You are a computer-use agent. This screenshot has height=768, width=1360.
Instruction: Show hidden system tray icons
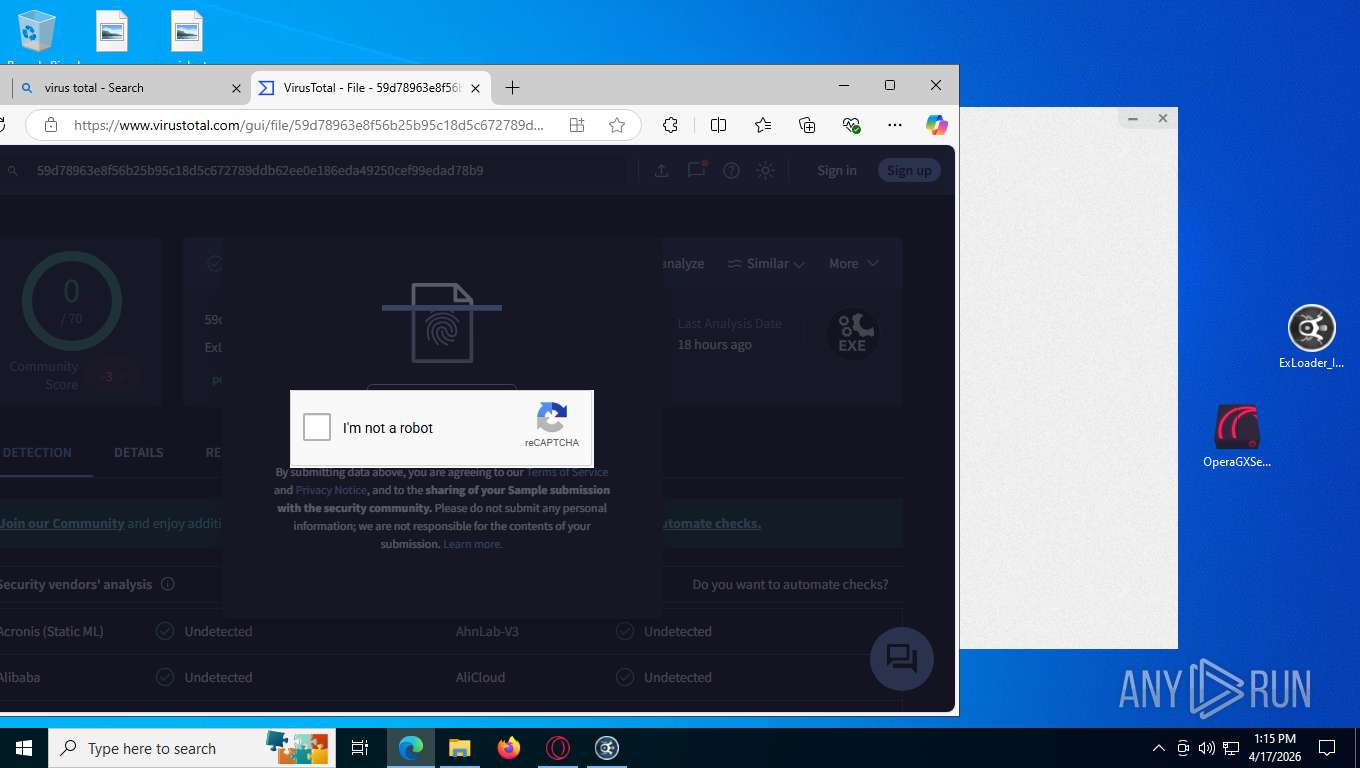pyautogui.click(x=1159, y=748)
